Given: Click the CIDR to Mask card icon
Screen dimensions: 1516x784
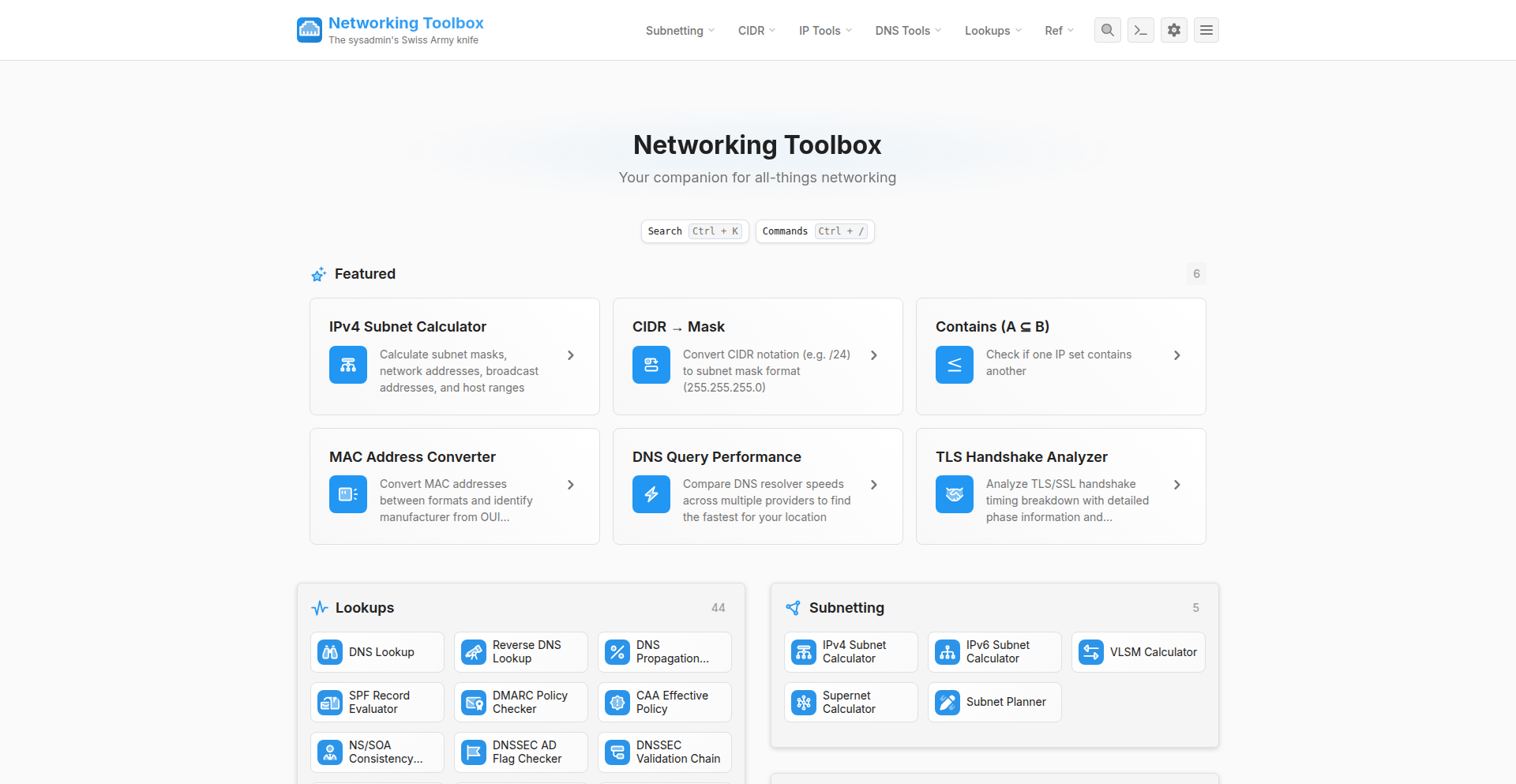Looking at the screenshot, I should pyautogui.click(x=651, y=365).
